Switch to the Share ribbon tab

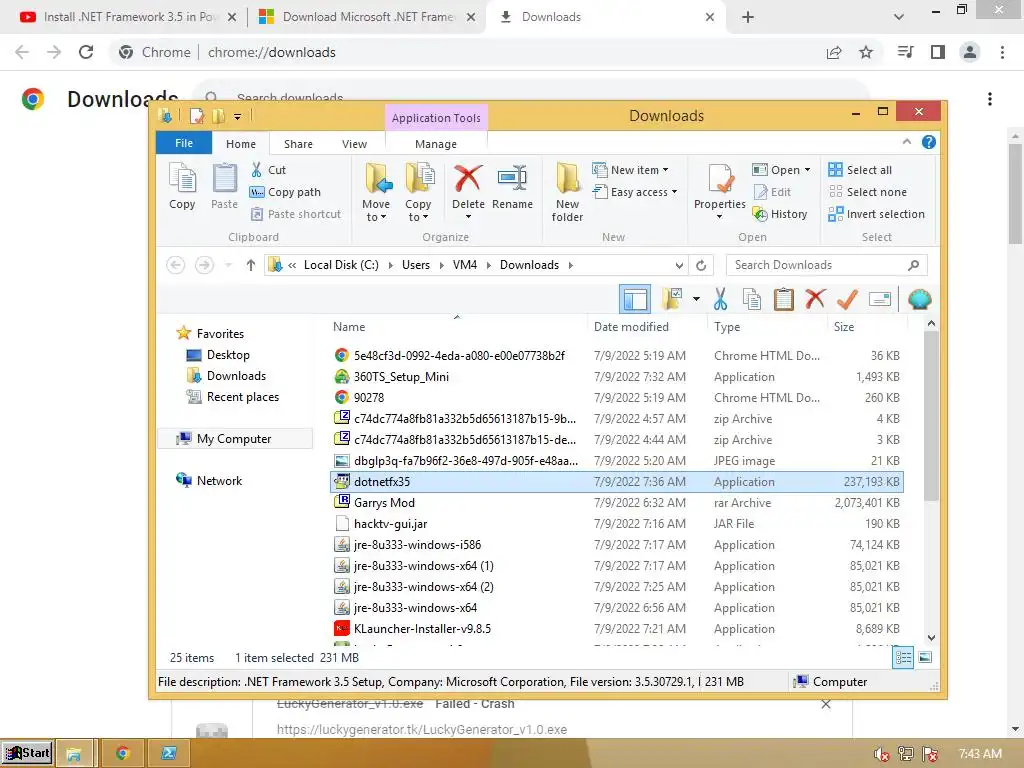click(298, 144)
